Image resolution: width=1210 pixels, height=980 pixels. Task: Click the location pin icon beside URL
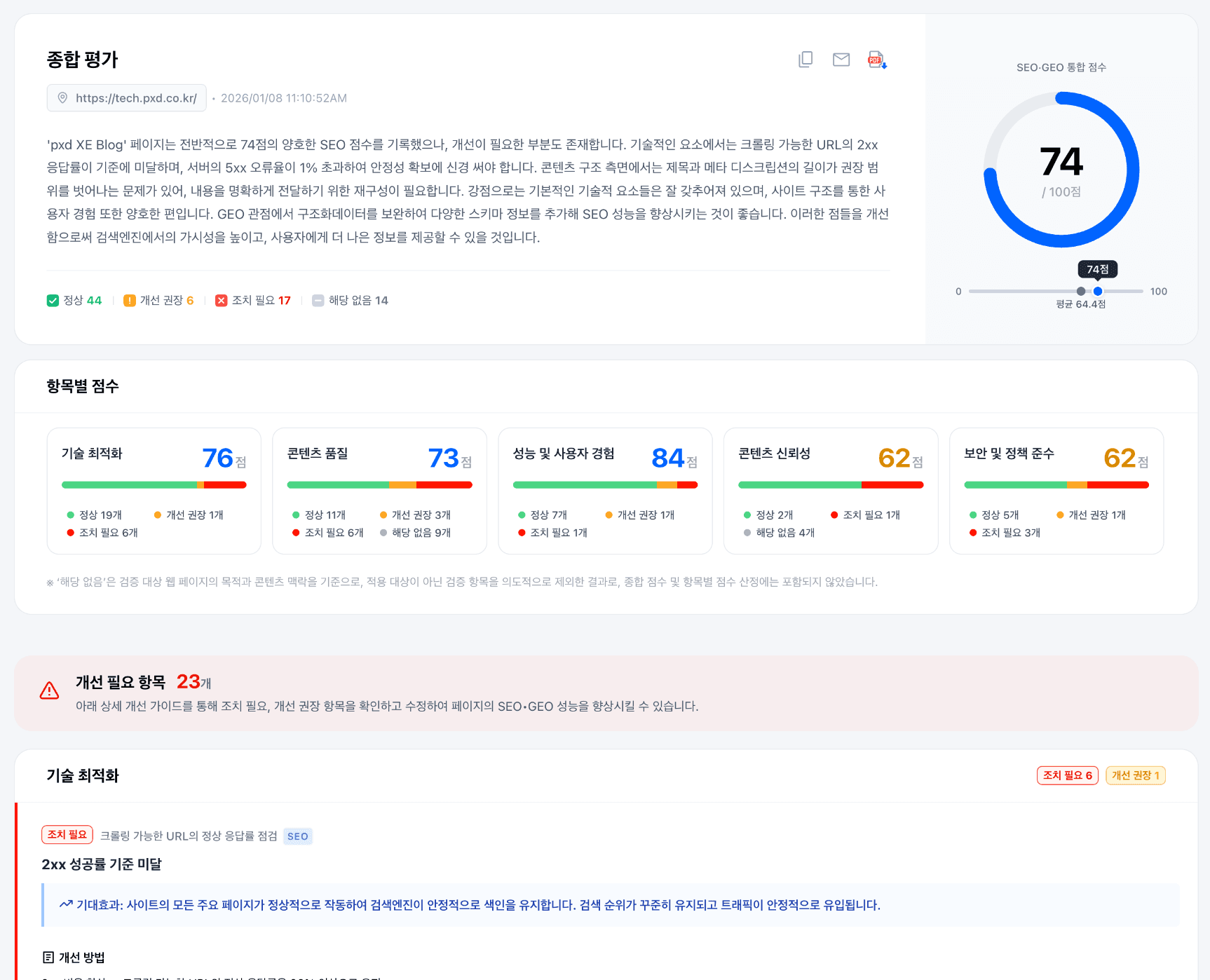tap(62, 98)
